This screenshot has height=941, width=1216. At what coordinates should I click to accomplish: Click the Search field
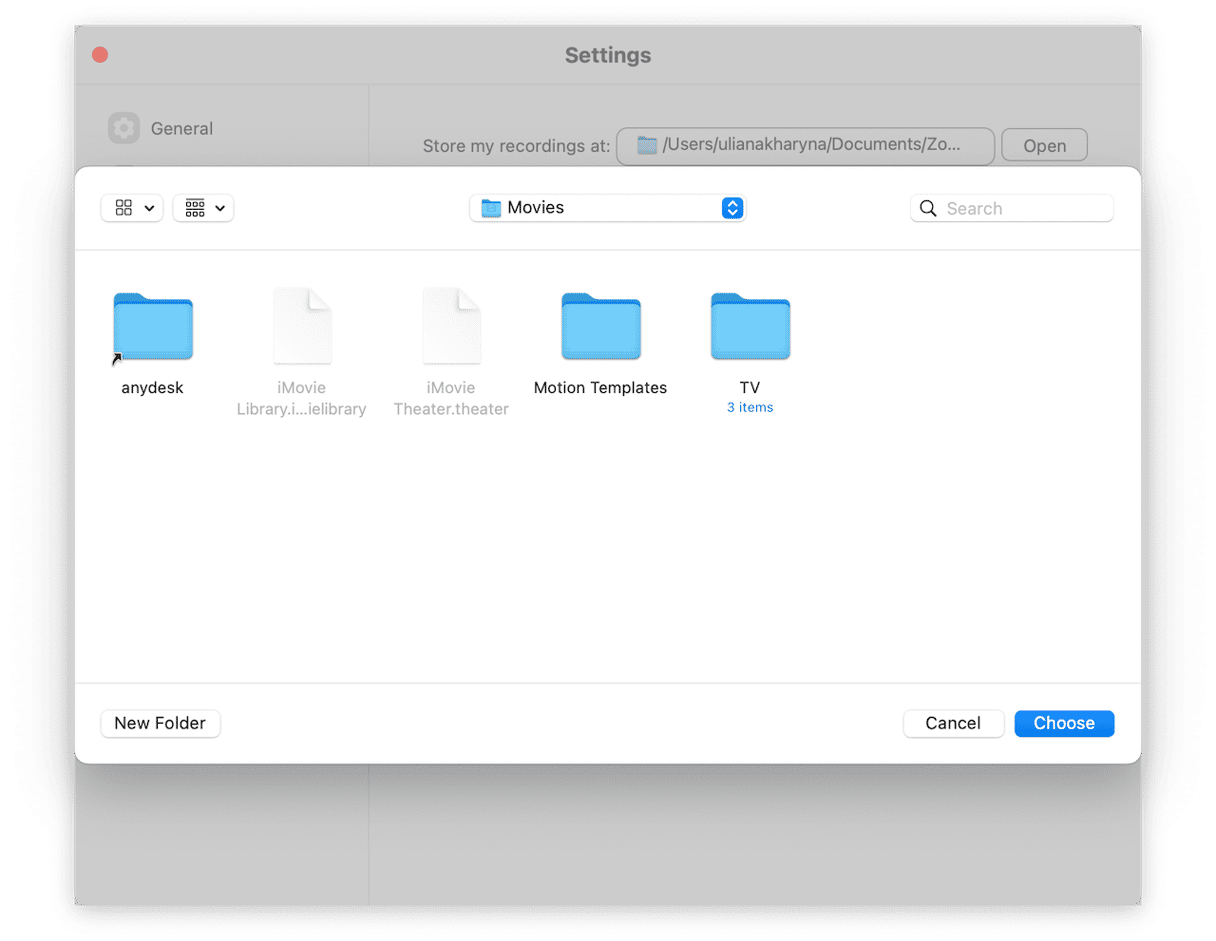pyautogui.click(x=1012, y=208)
